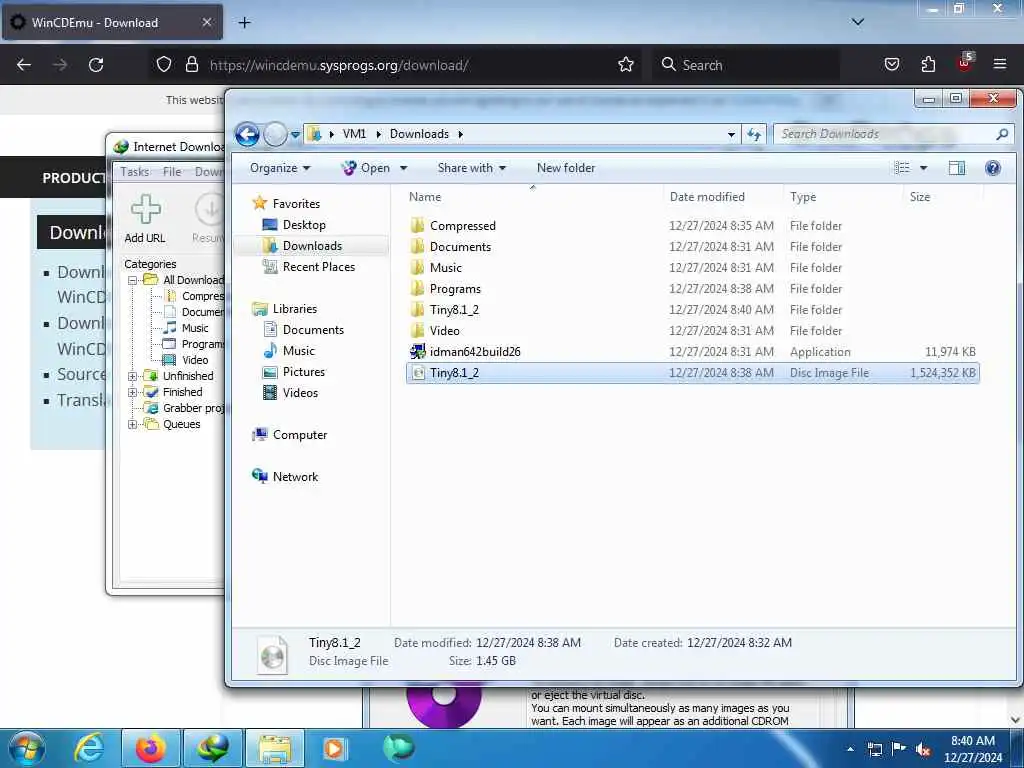Click the Firefox Search box
The image size is (1024, 768).
coord(746,65)
